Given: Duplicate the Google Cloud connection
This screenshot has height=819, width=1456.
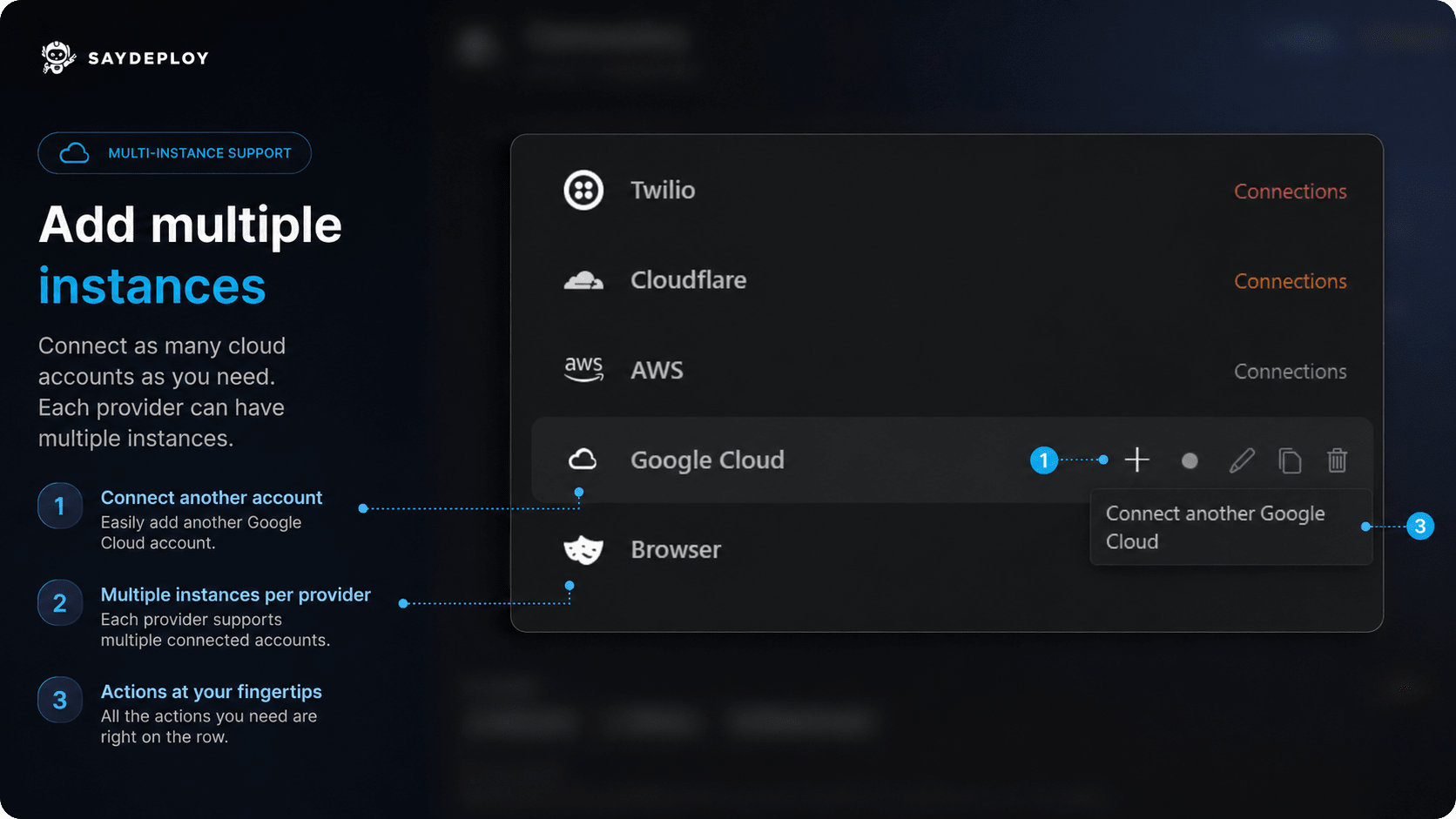Looking at the screenshot, I should click(1290, 460).
